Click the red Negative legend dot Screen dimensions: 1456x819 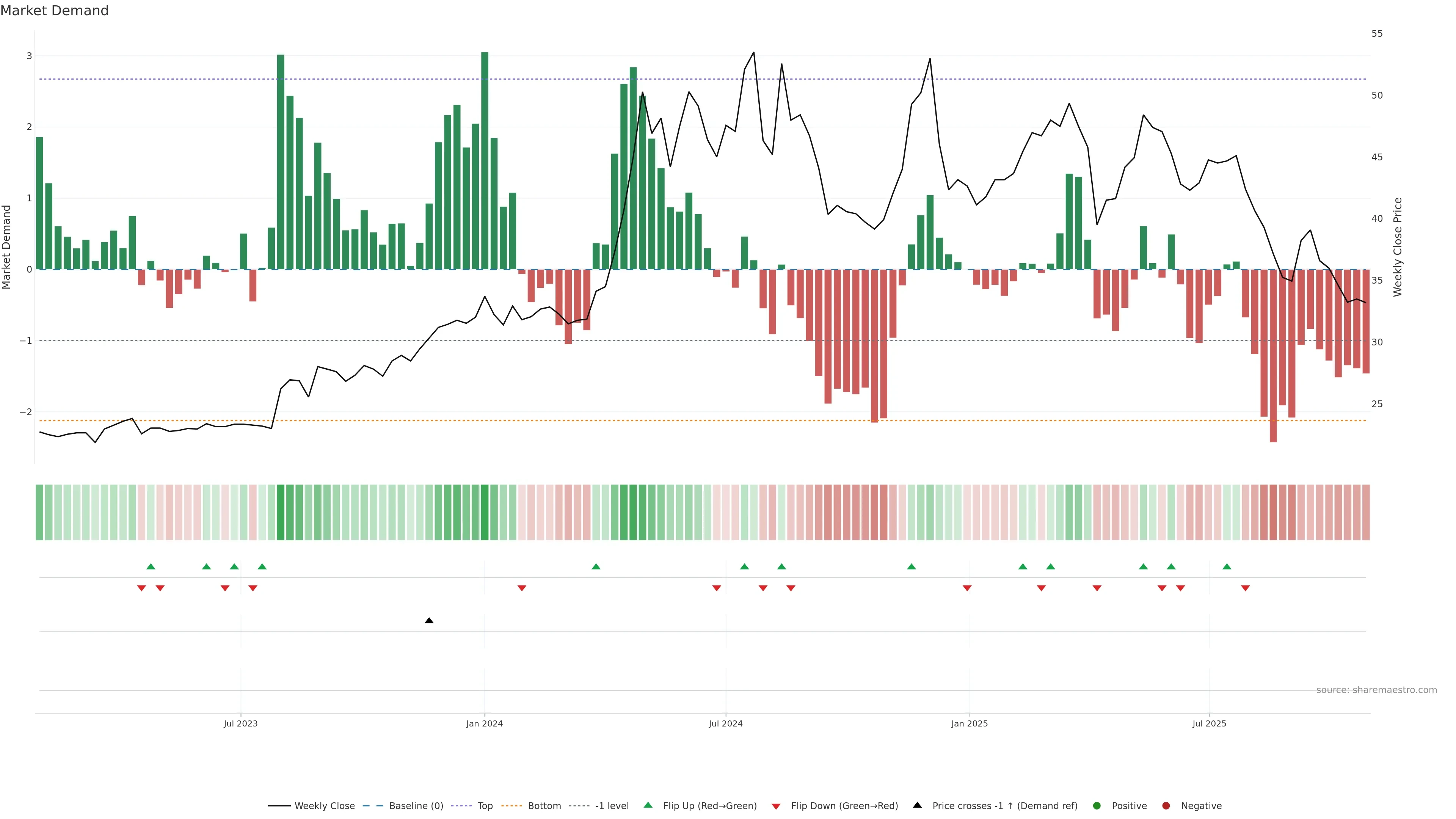coord(1166,805)
